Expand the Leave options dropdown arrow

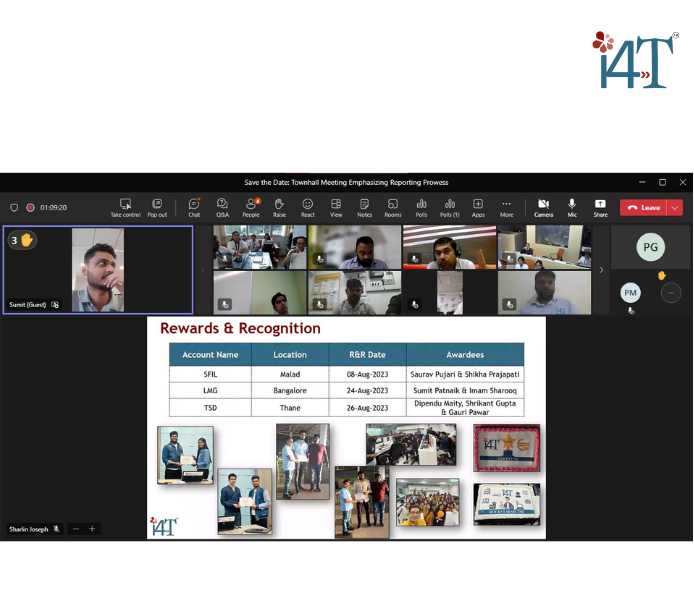tap(675, 208)
